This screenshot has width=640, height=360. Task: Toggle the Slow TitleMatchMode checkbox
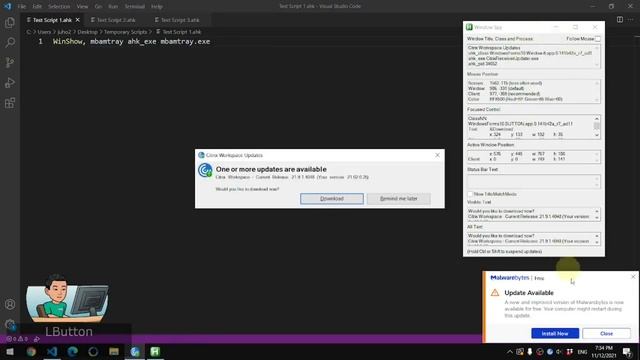click(470, 194)
